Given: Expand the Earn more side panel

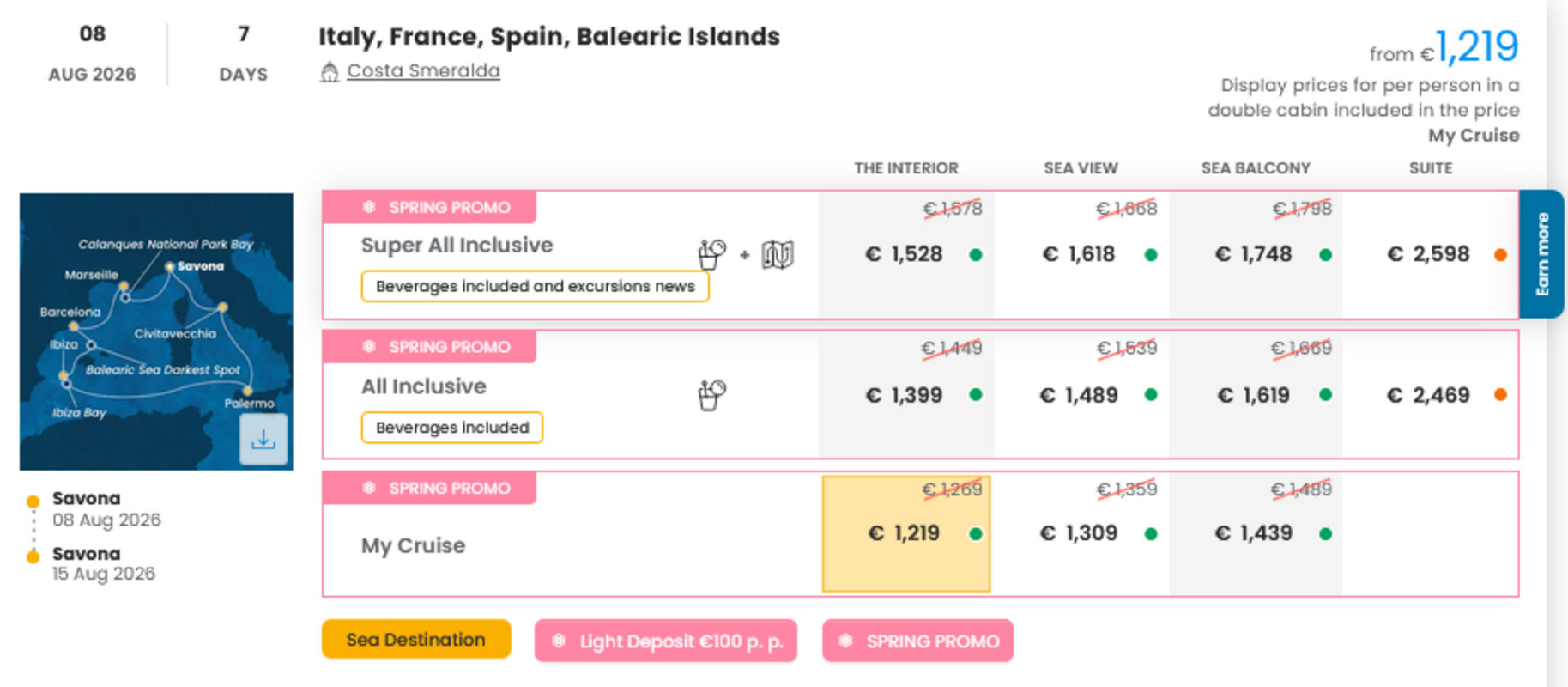Looking at the screenshot, I should pos(1545,254).
